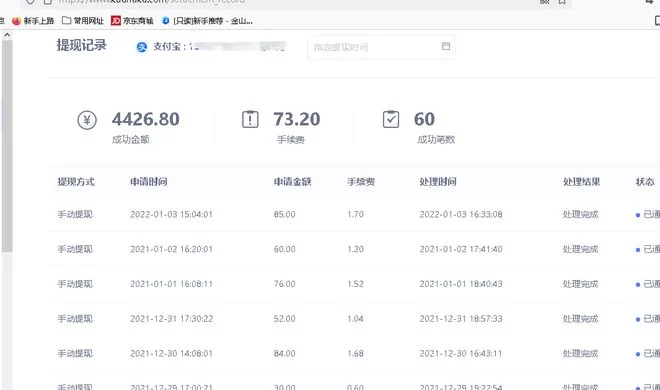The height and width of the screenshot is (390, 660).
Task: Click the 支付宝 Alipay logo icon
Action: (142, 47)
